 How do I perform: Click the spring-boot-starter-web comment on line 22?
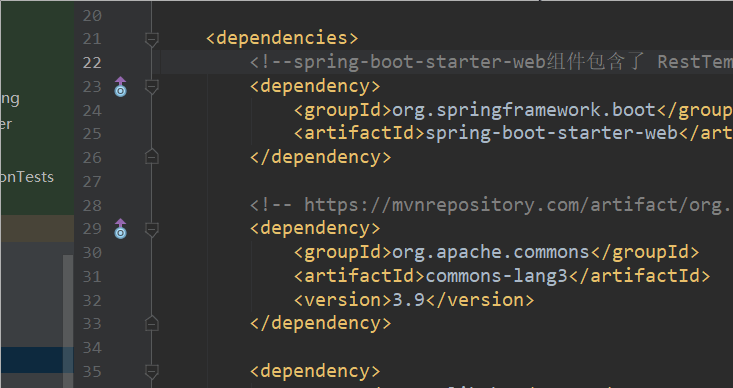[491, 62]
